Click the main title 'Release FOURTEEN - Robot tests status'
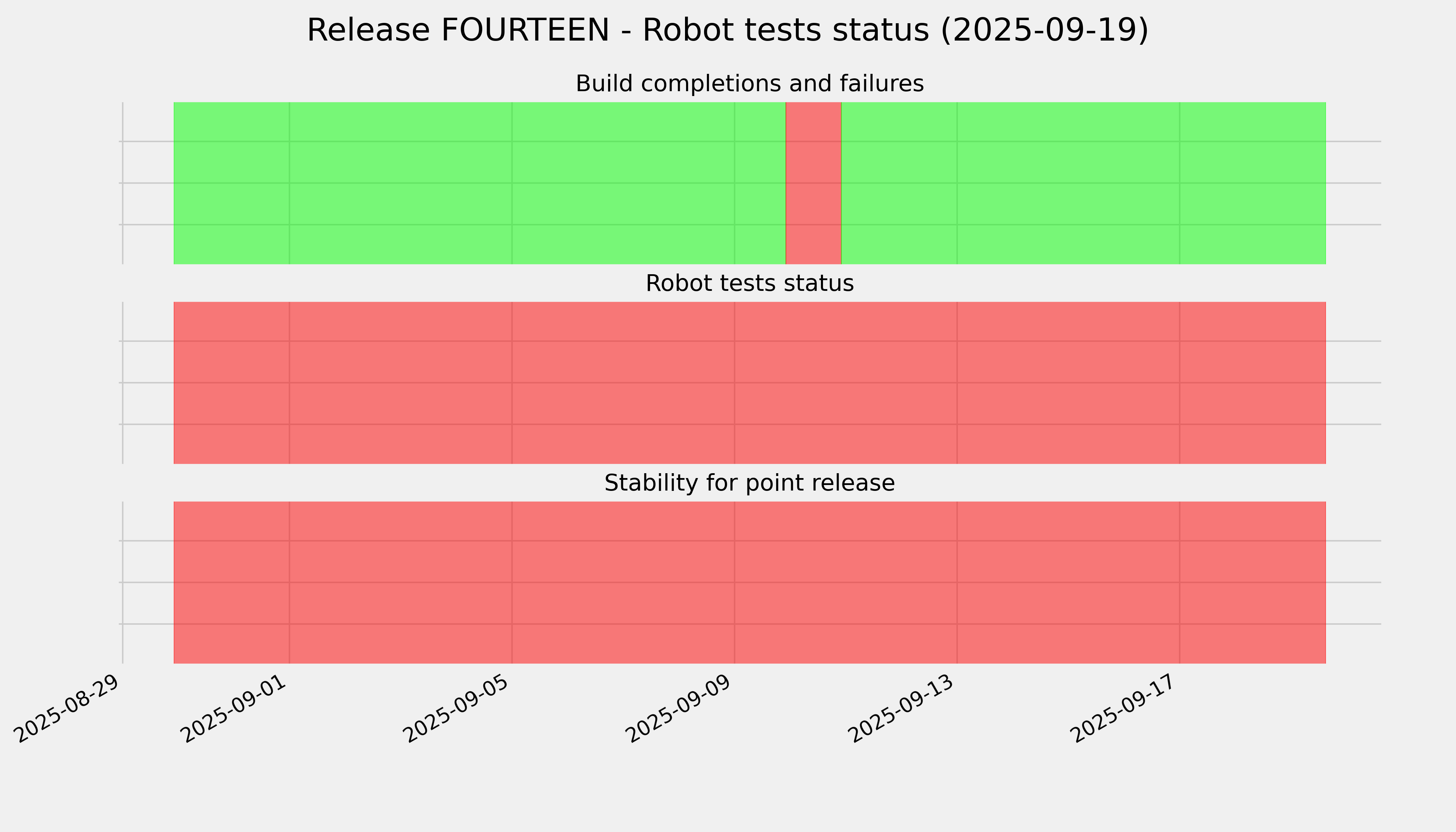This screenshot has height=832, width=1456. tap(727, 30)
